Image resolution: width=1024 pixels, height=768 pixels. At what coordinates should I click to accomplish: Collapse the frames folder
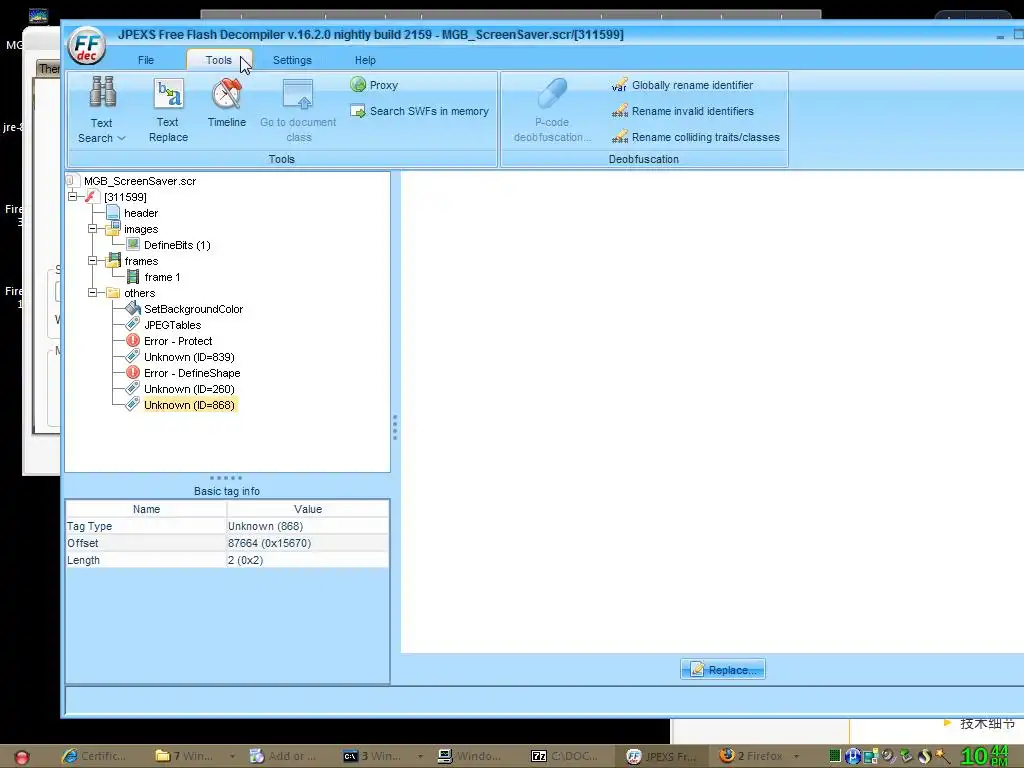click(x=93, y=261)
